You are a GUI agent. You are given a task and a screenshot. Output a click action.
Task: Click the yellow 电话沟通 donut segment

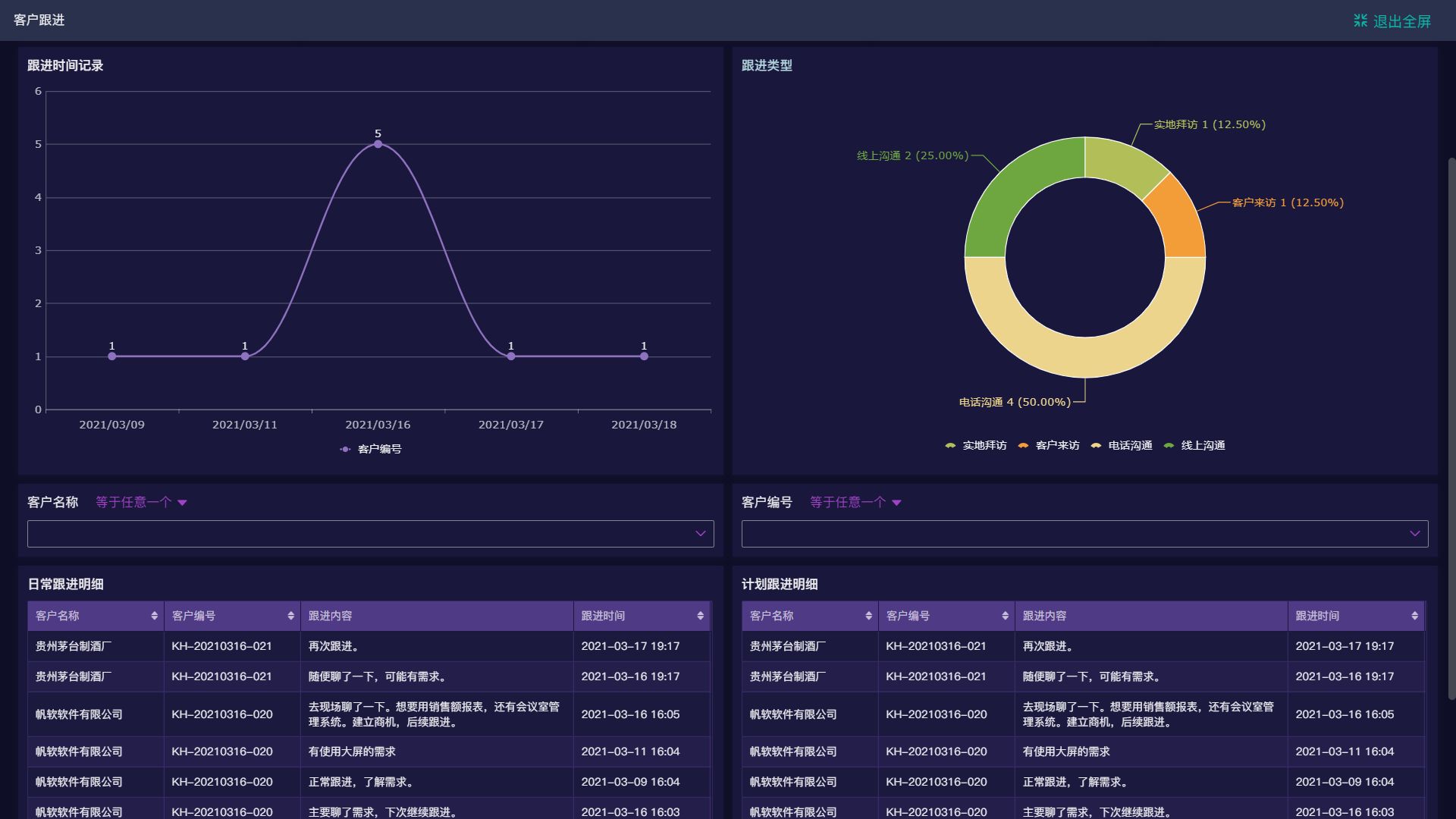[1084, 356]
